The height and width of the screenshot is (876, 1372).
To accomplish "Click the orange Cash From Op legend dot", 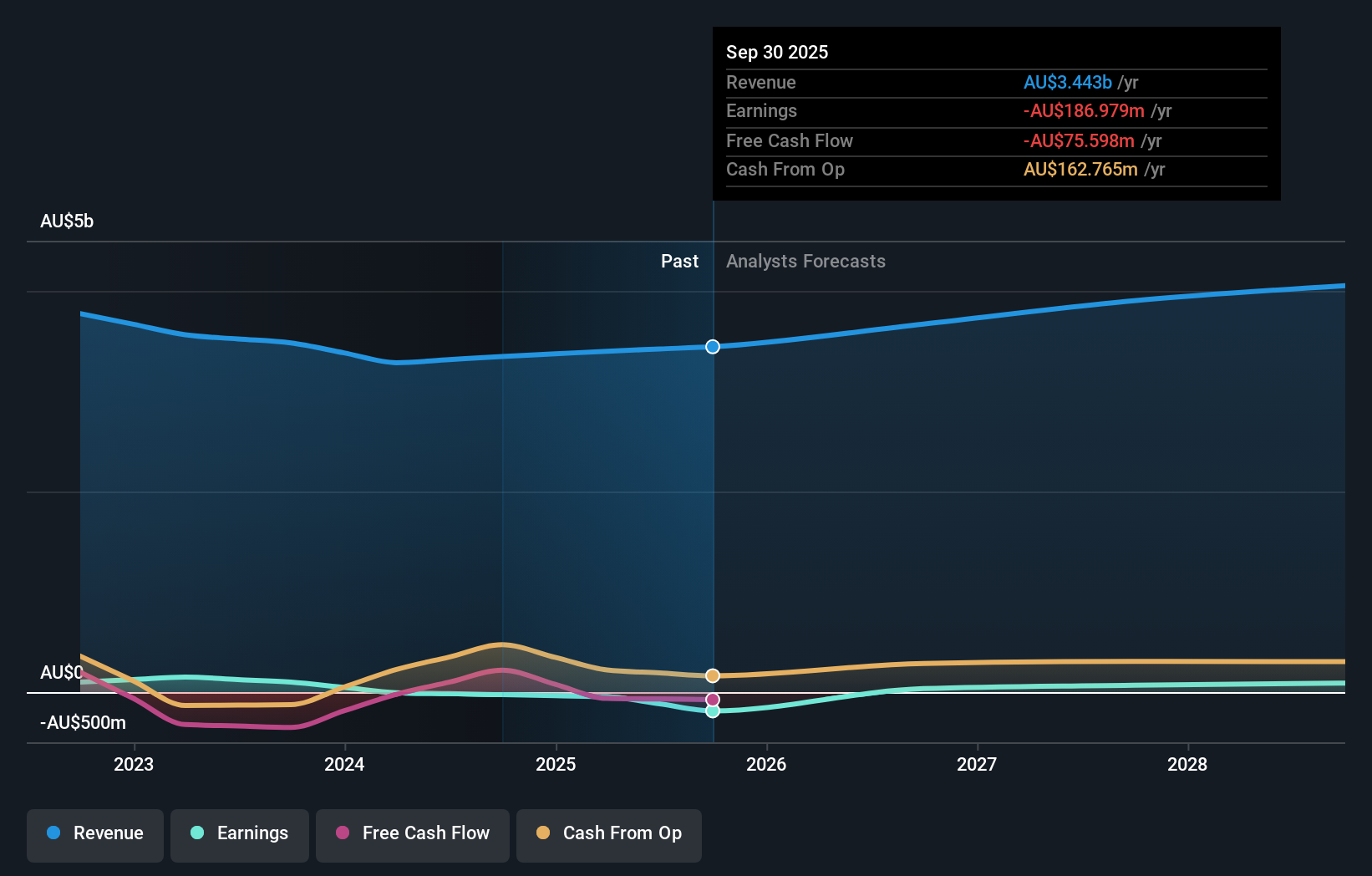I will tap(542, 833).
